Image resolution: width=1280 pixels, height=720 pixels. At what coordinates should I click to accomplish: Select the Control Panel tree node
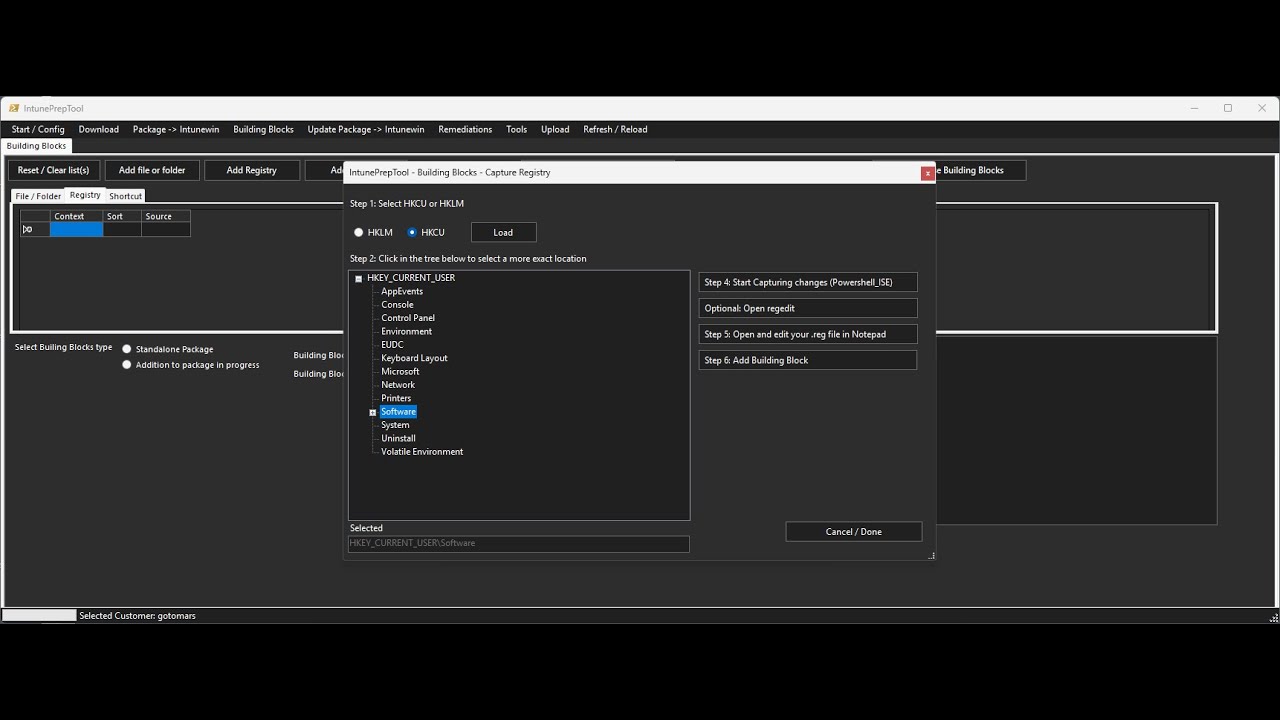(x=408, y=317)
